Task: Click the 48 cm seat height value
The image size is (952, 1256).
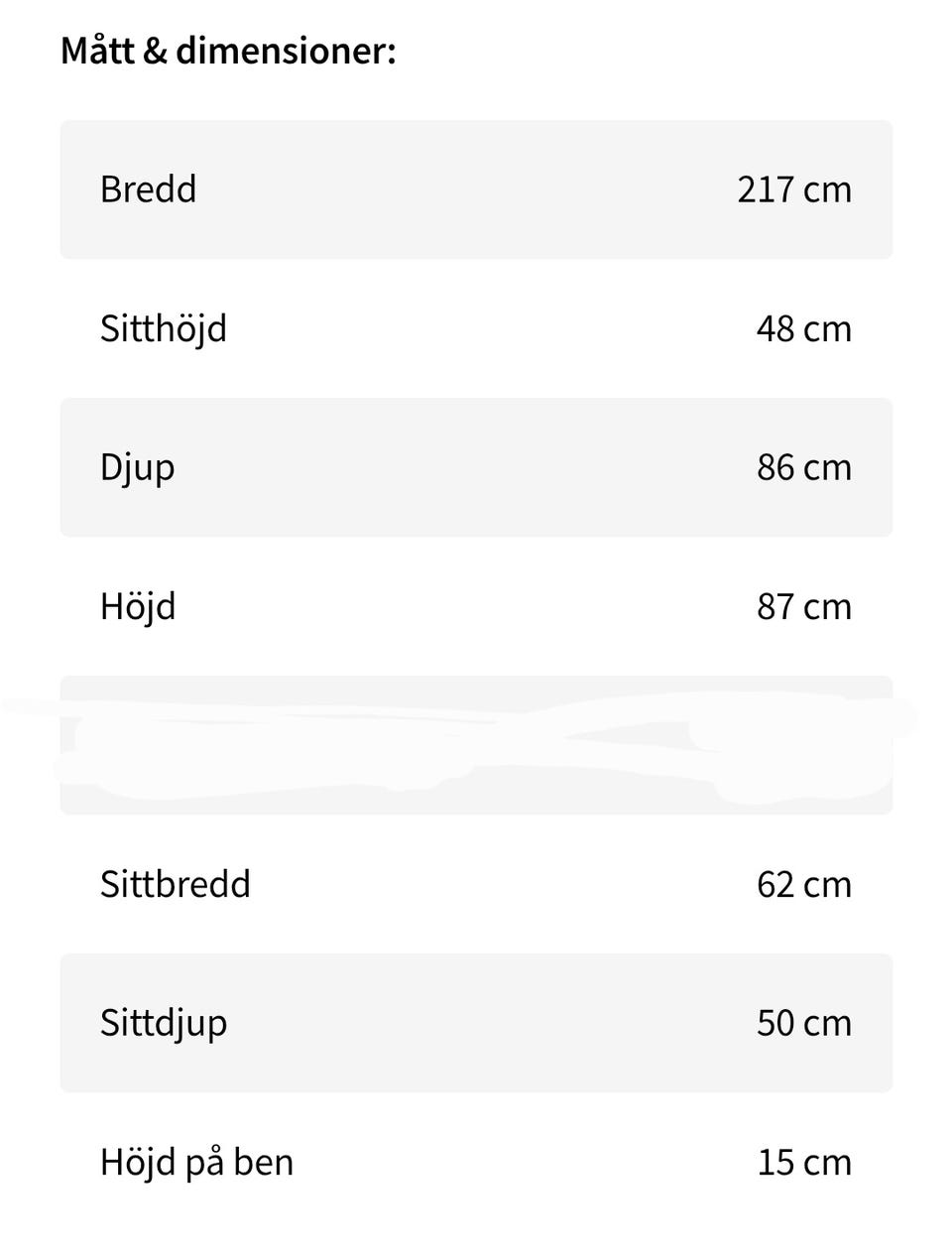Action: pos(803,327)
